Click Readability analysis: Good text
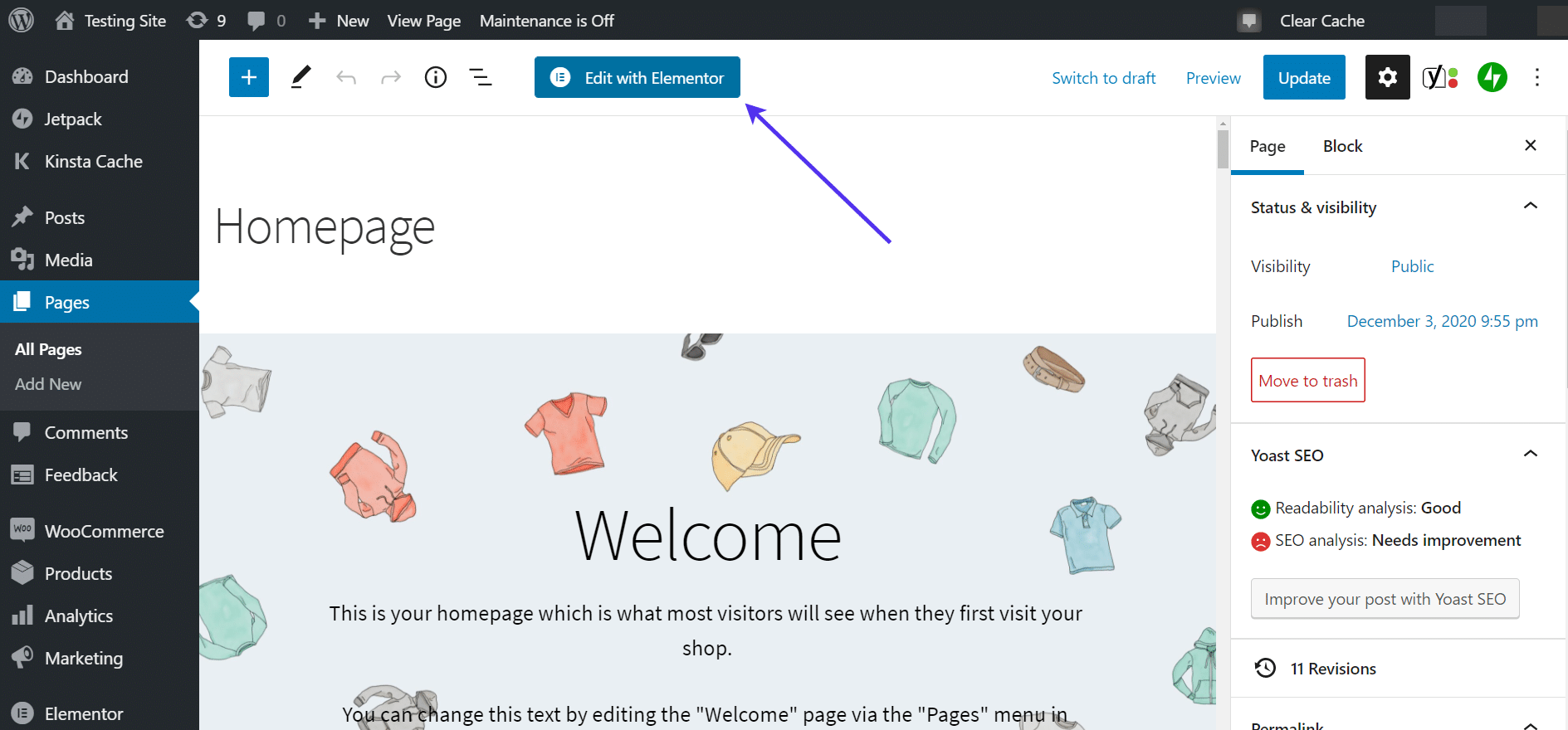 [x=1368, y=508]
